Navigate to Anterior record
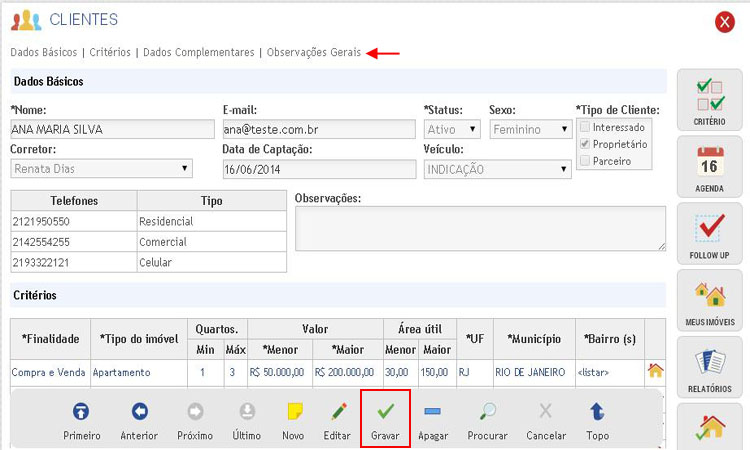750x450 pixels. 139,412
